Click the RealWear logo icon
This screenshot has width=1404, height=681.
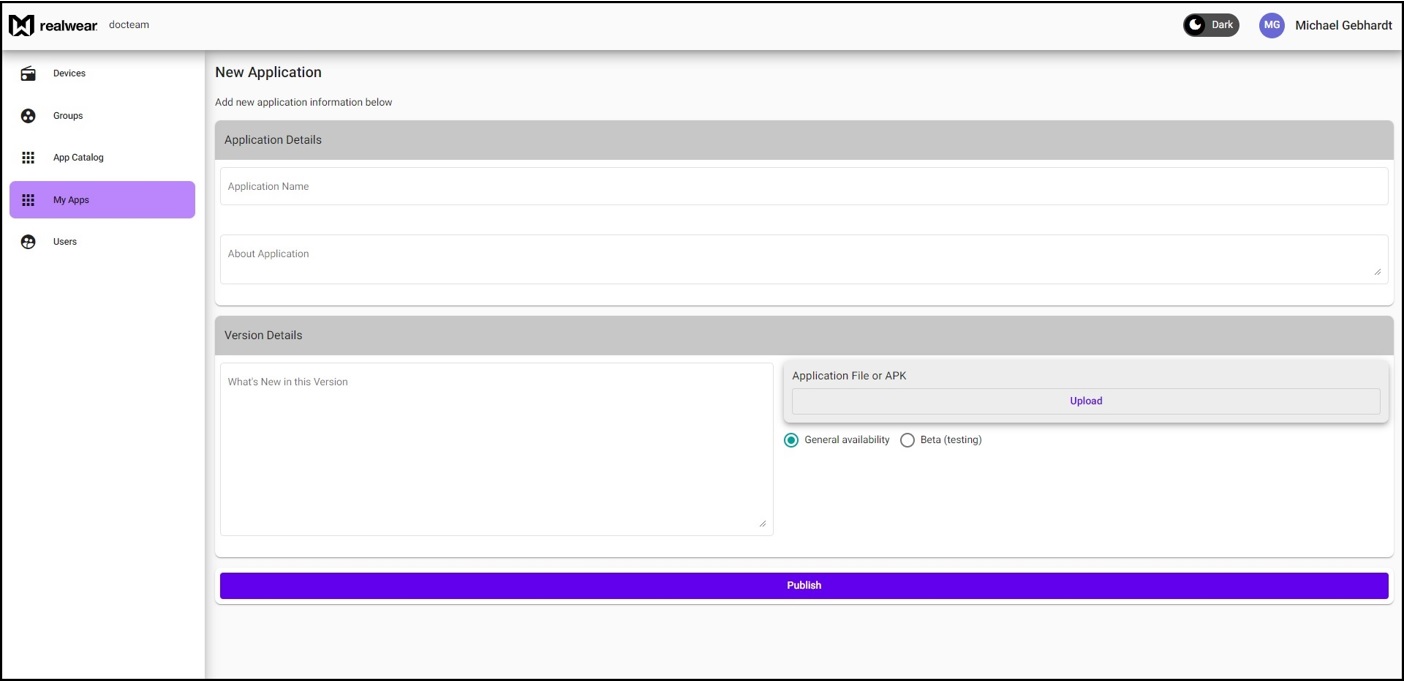(21, 26)
